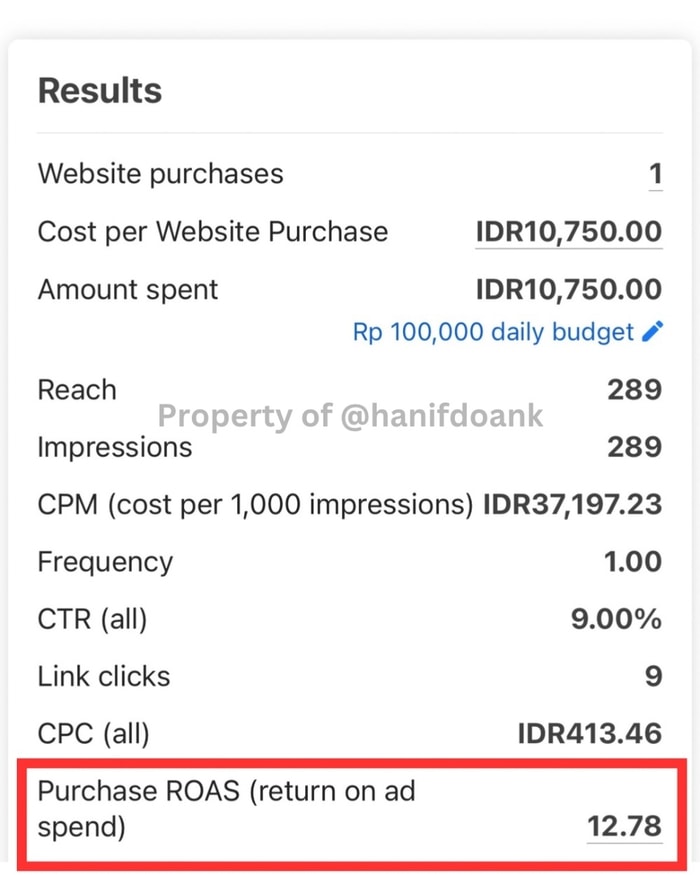Click the Link clicks value 9
This screenshot has width=700, height=875.
pyautogui.click(x=654, y=676)
